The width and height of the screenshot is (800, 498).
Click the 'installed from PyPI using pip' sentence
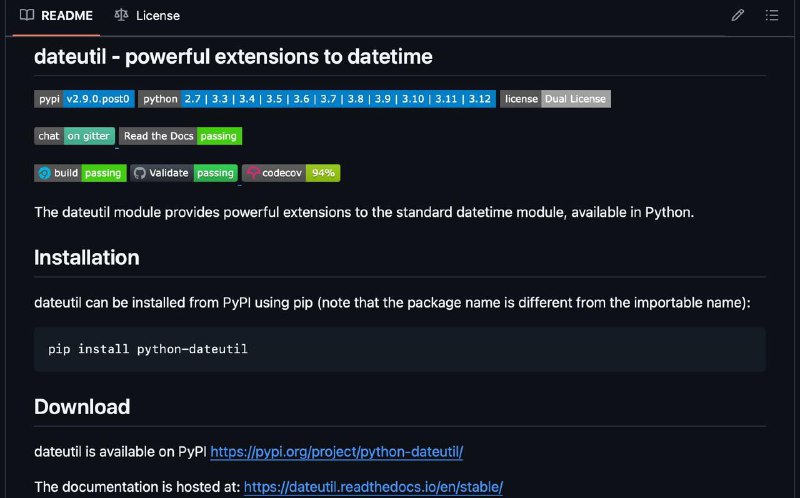tap(392, 303)
